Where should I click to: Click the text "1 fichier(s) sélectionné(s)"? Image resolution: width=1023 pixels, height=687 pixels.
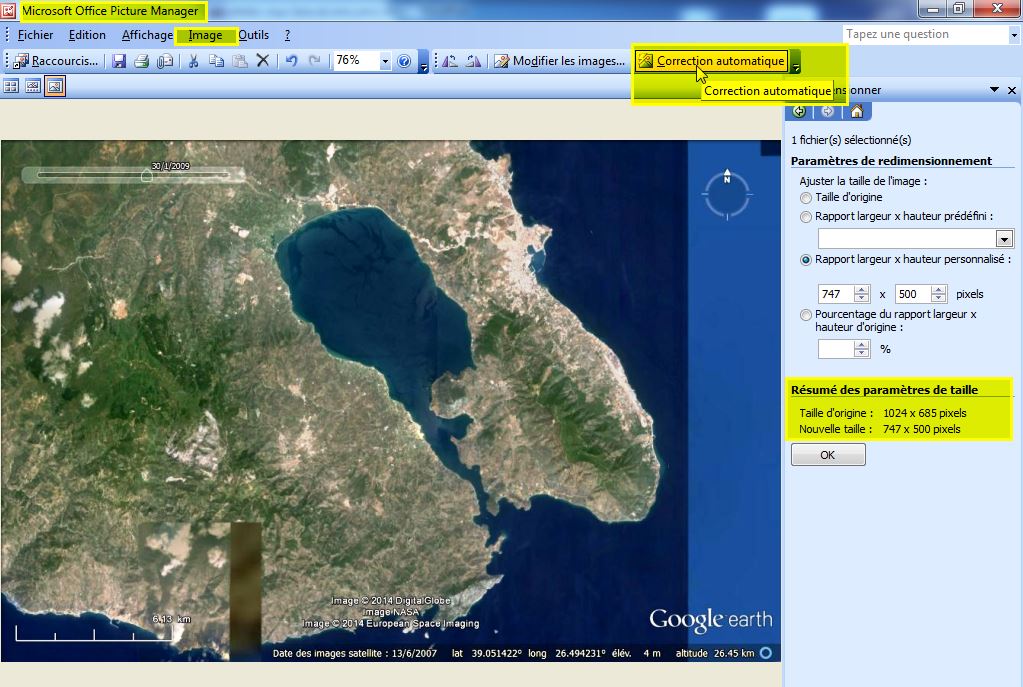(851, 140)
